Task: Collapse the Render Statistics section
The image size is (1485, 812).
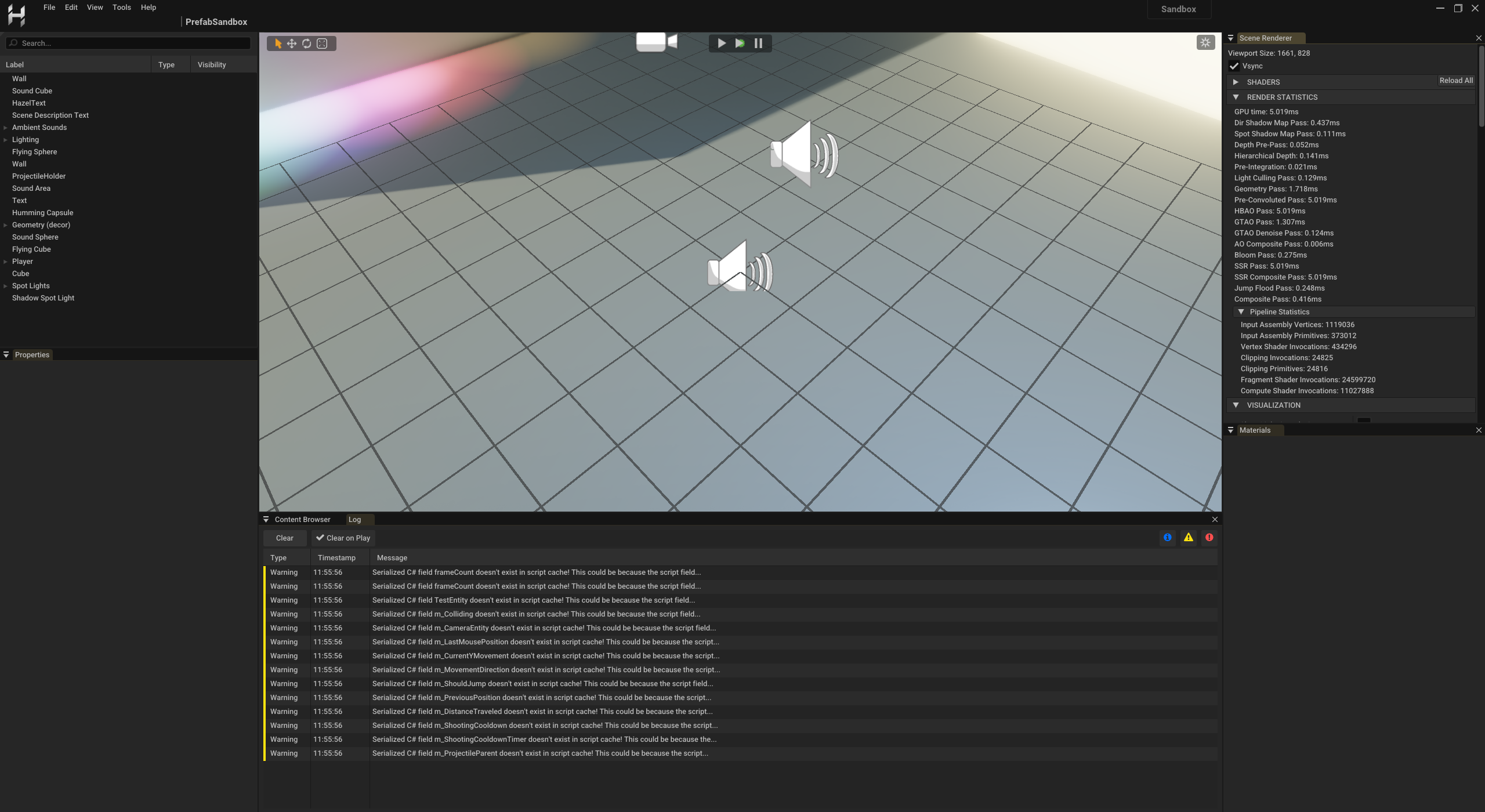Action: (1237, 97)
